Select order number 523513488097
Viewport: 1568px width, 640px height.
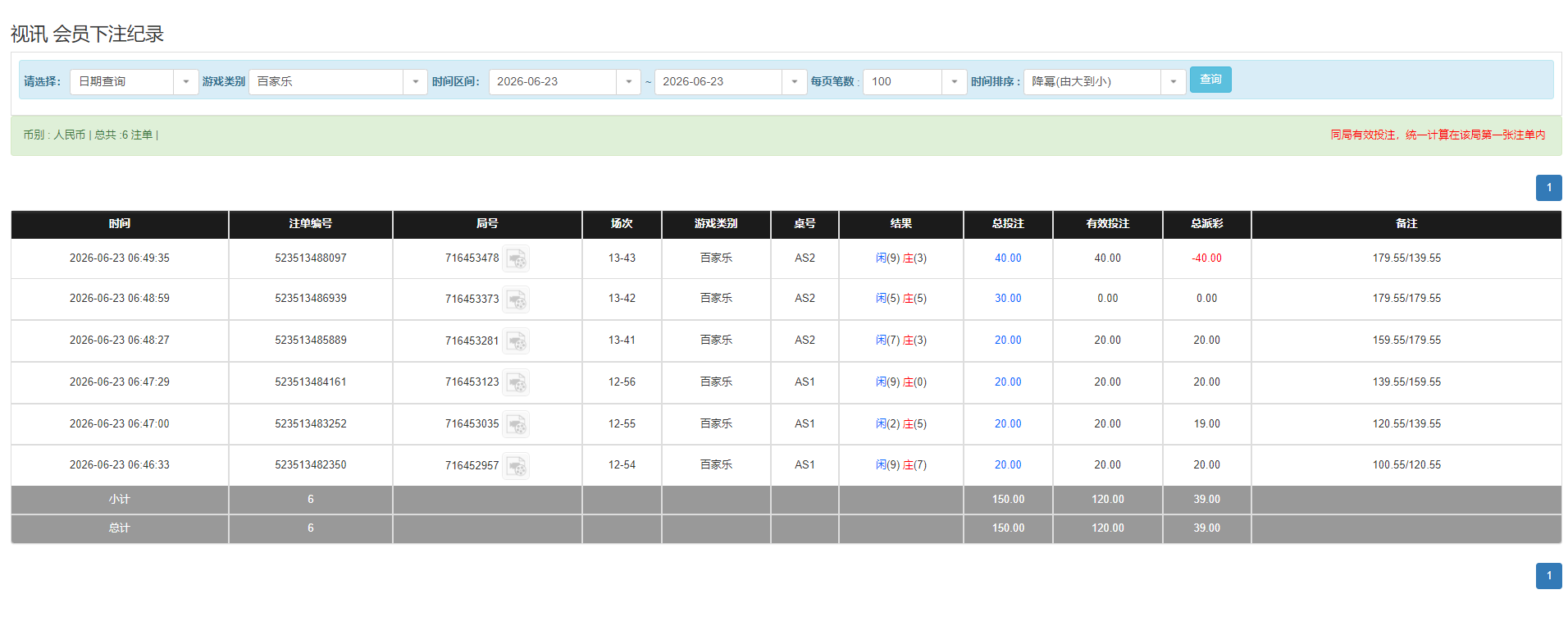311,258
